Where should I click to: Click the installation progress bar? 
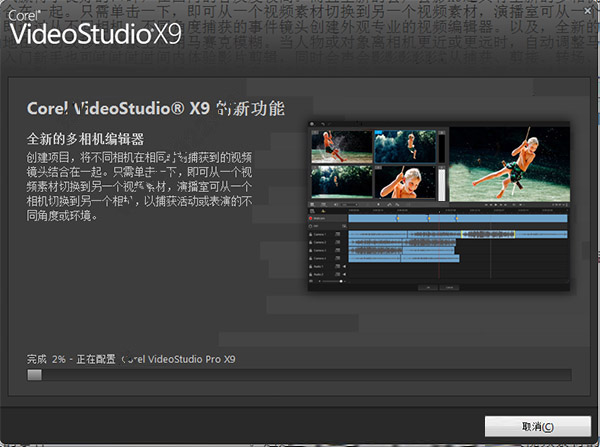point(299,375)
